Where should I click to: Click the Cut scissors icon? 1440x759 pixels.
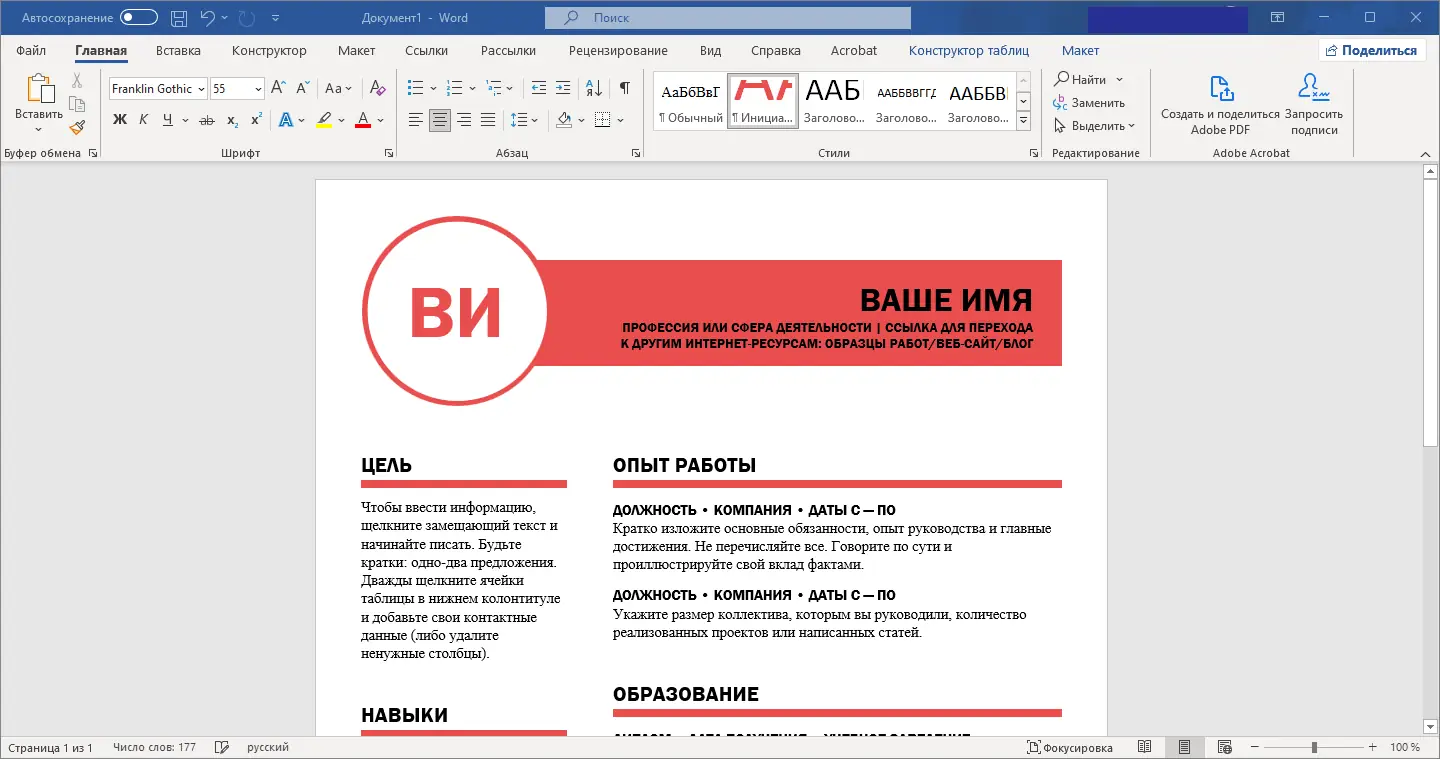pos(77,81)
